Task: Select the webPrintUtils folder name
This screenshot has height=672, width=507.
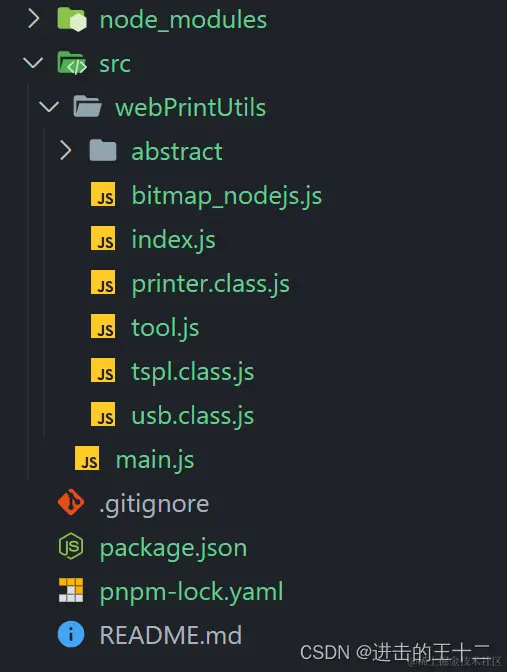Action: click(x=190, y=107)
